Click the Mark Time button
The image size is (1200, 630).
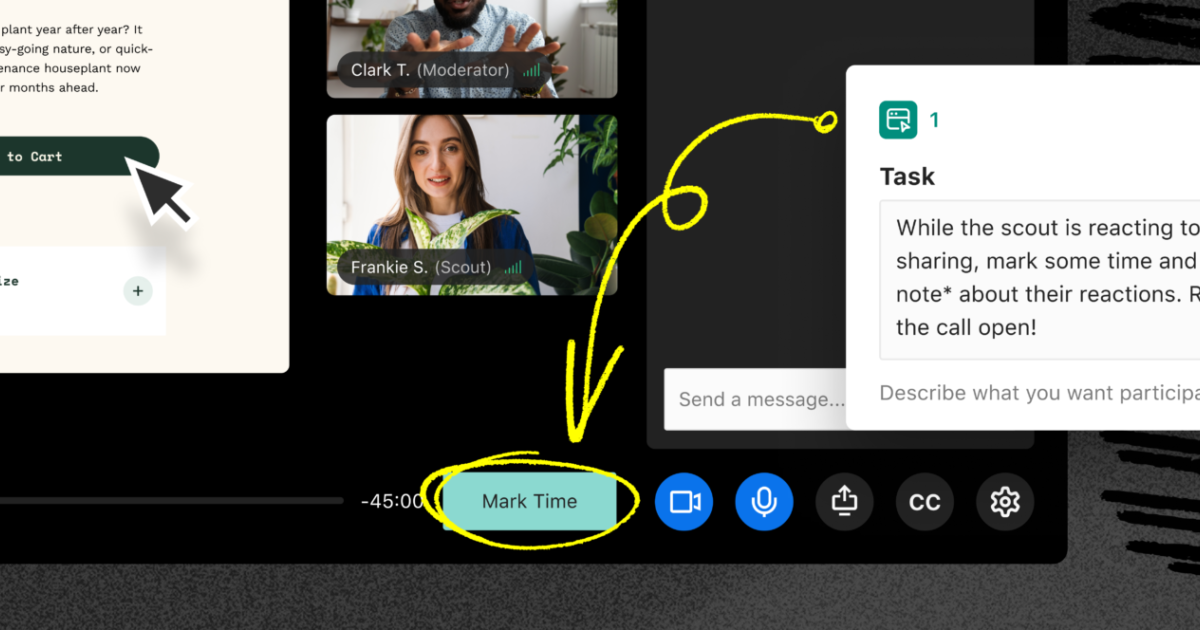point(531,501)
